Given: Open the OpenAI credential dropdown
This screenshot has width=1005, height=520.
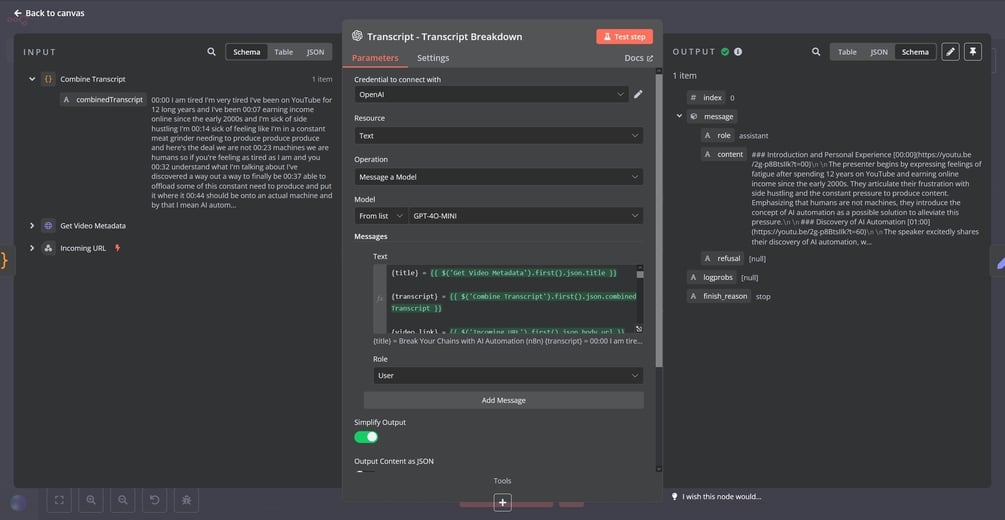Looking at the screenshot, I should (490, 94).
